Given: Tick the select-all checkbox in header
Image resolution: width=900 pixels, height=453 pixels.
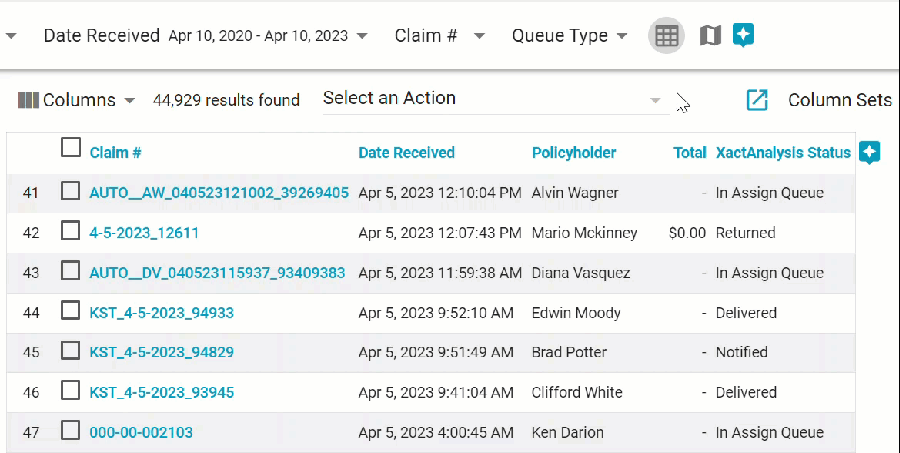Looking at the screenshot, I should (x=71, y=148).
